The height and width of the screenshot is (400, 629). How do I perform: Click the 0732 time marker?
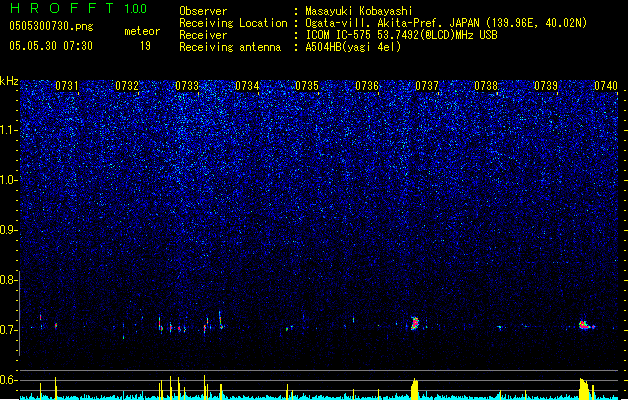(127, 86)
